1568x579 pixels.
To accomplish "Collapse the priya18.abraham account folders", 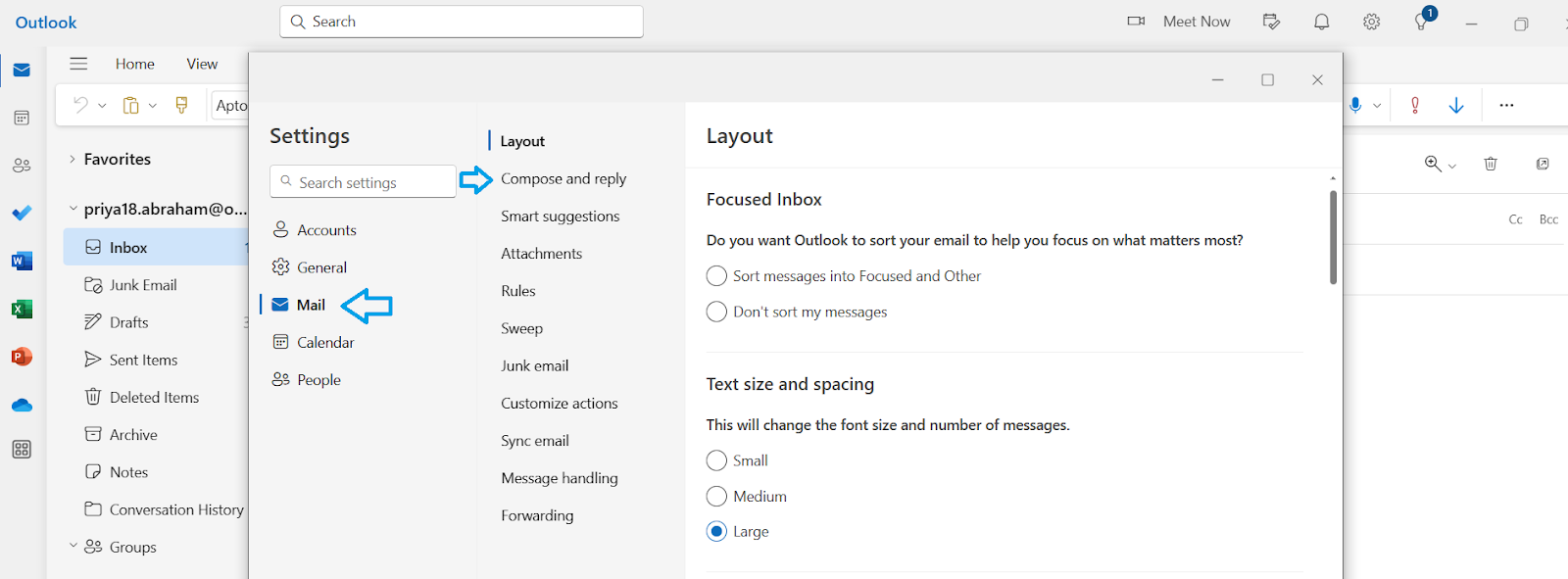I will [x=73, y=209].
